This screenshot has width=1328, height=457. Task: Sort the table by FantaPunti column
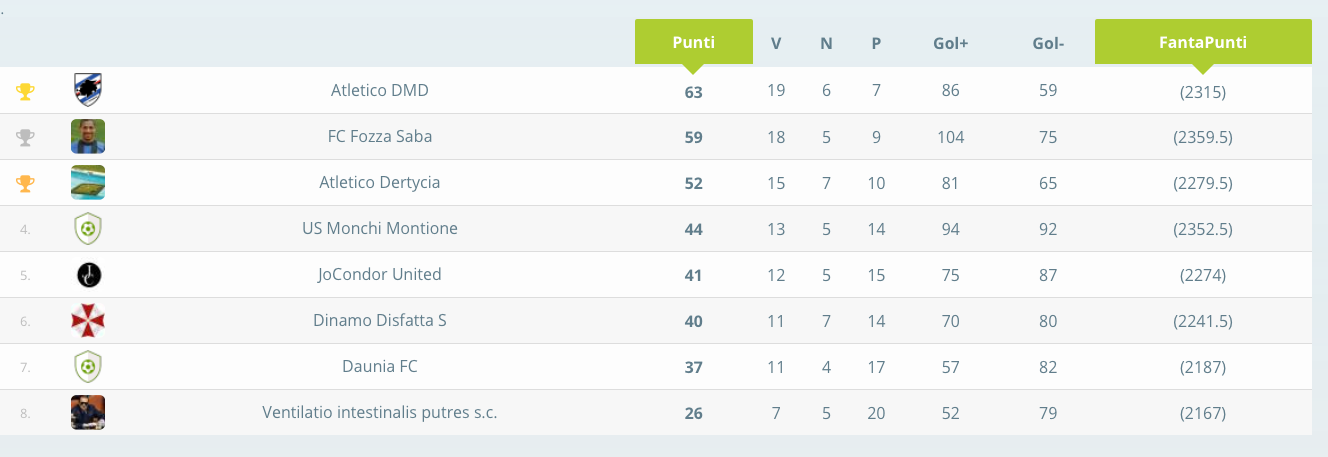pyautogui.click(x=1203, y=43)
